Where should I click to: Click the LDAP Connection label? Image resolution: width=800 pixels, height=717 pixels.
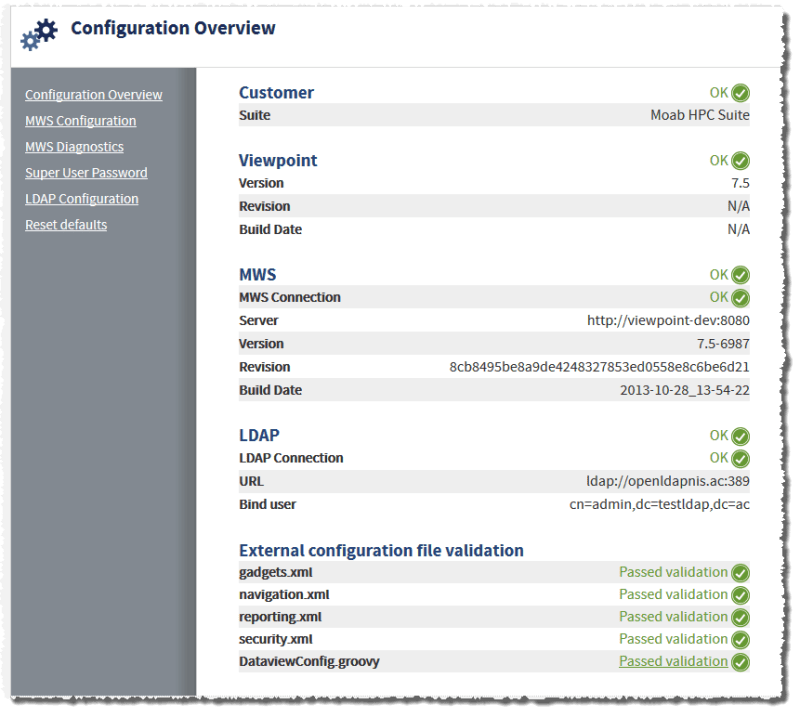point(291,458)
